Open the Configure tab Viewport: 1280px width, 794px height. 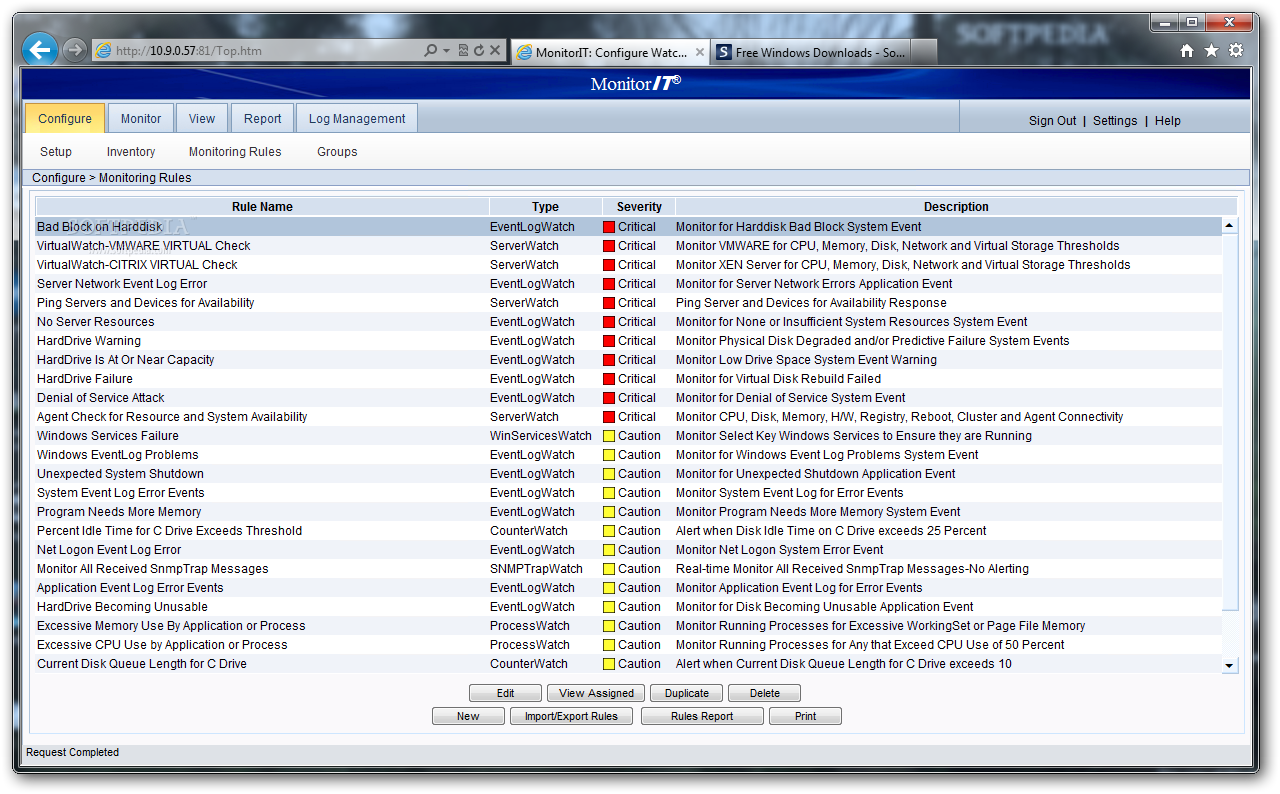[x=65, y=118]
